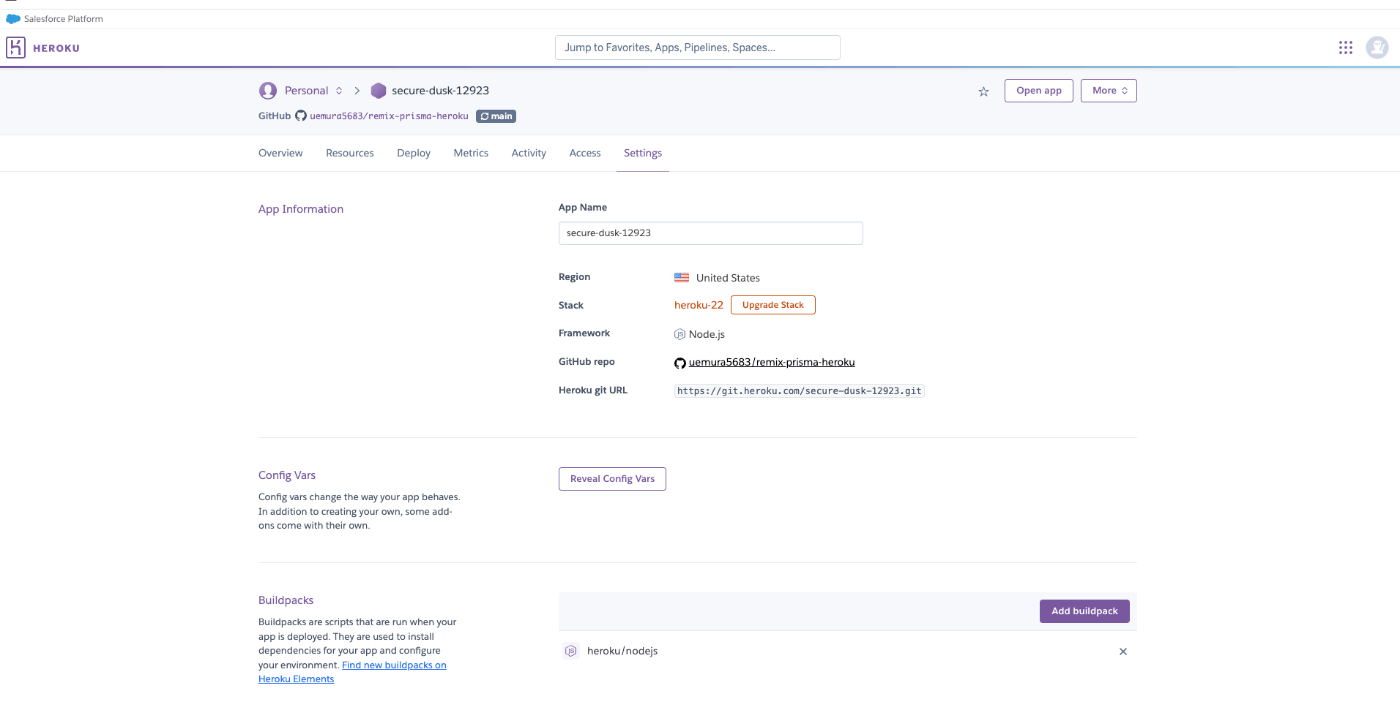The width and height of the screenshot is (1400, 710).
Task: Click the heroku-22 stack label
Action: [x=699, y=305]
